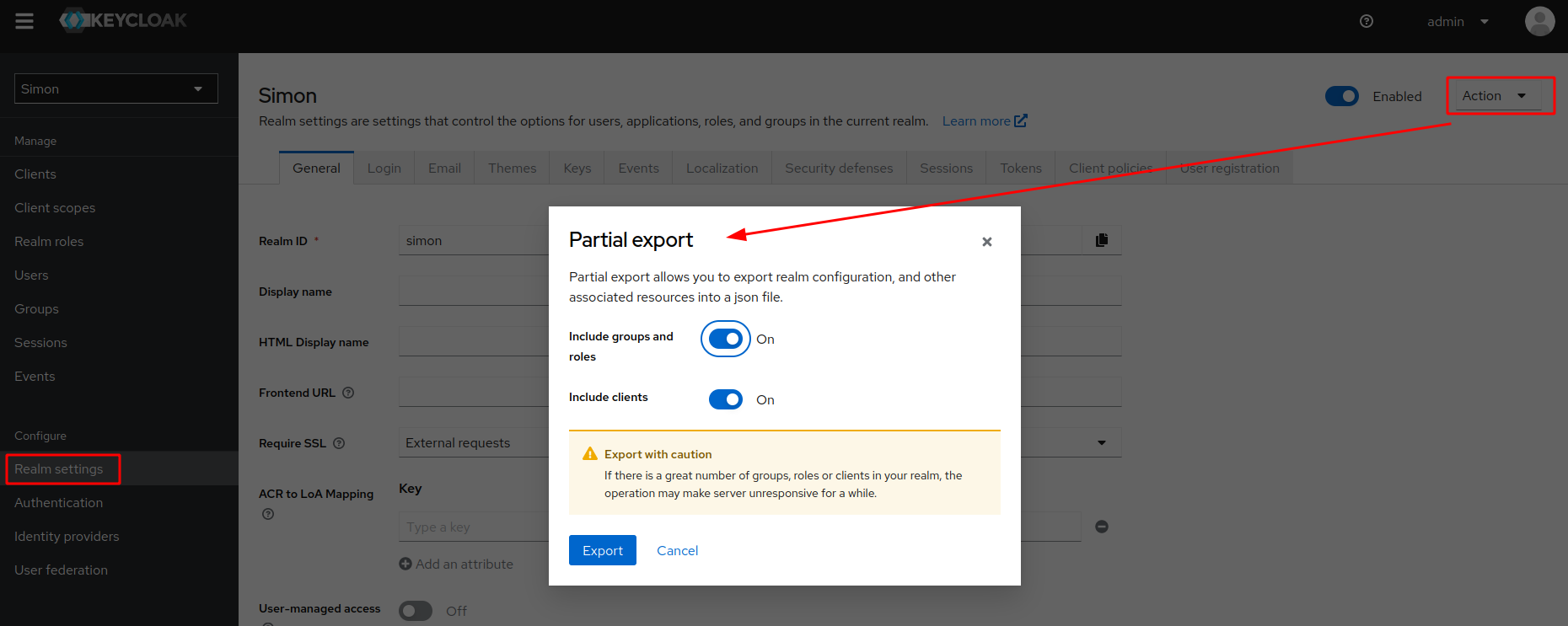Close the Partial export dialog
Viewport: 1568px width, 626px height.
[x=987, y=242]
